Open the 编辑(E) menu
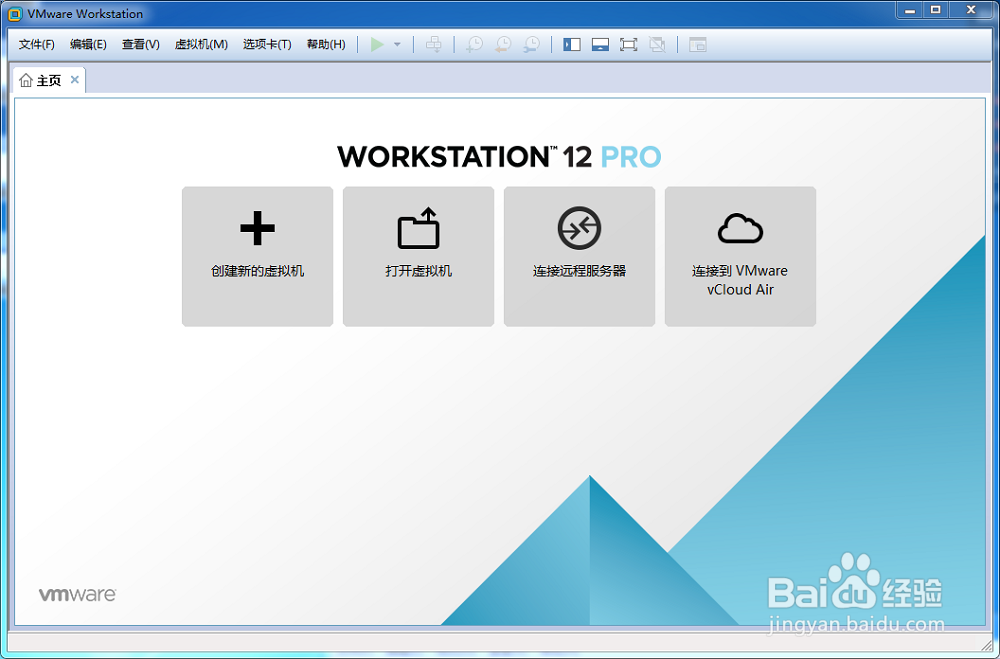1000x659 pixels. tap(88, 45)
